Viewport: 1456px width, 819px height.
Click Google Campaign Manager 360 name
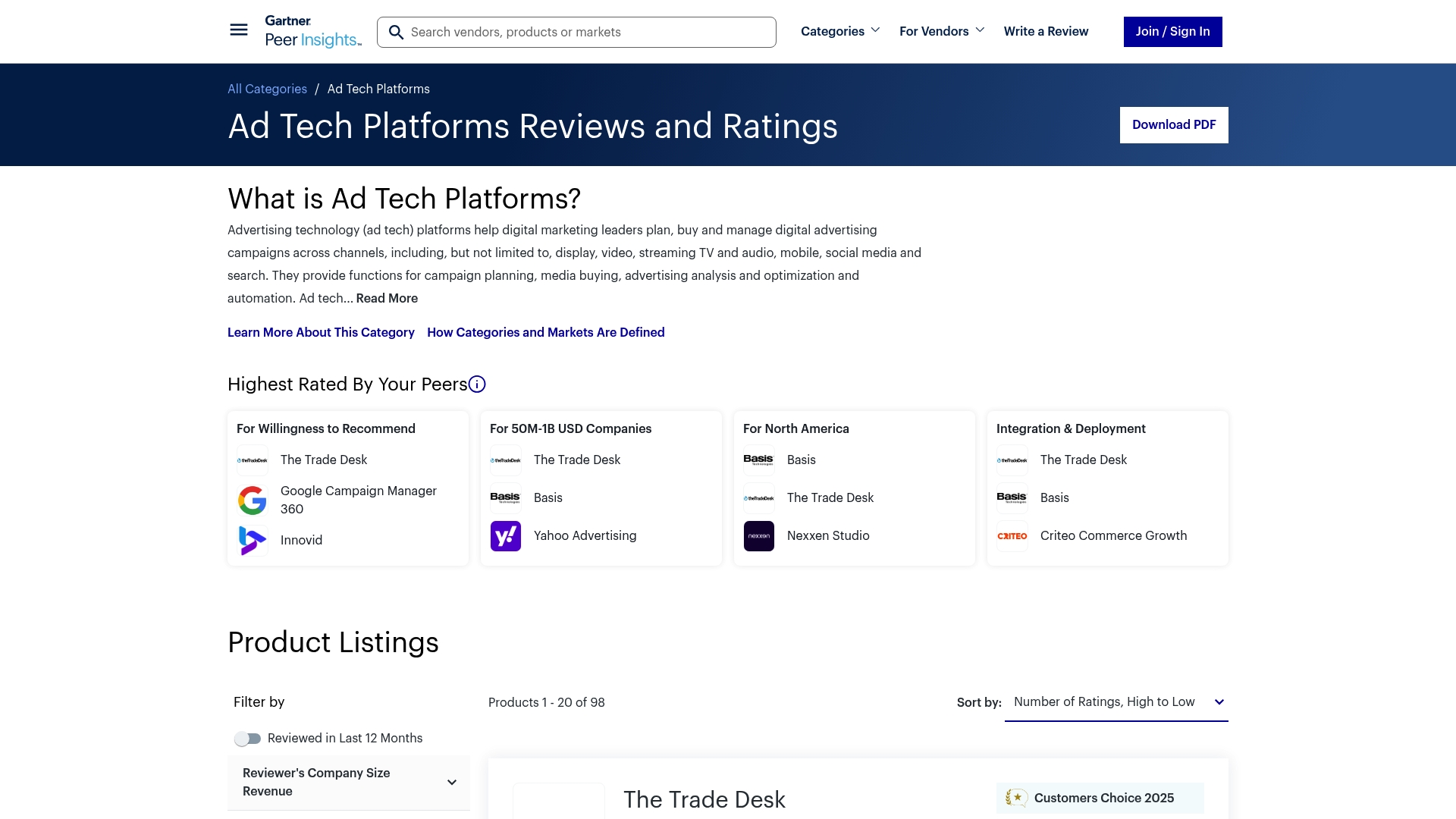pos(359,500)
